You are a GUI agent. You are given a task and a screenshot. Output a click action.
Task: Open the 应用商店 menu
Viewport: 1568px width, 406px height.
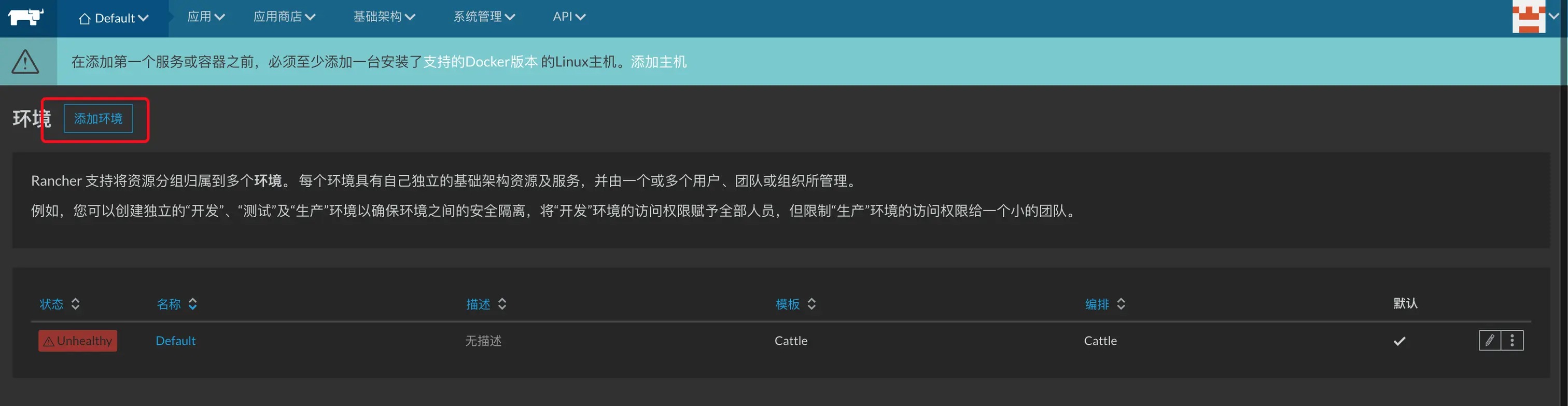pos(284,17)
